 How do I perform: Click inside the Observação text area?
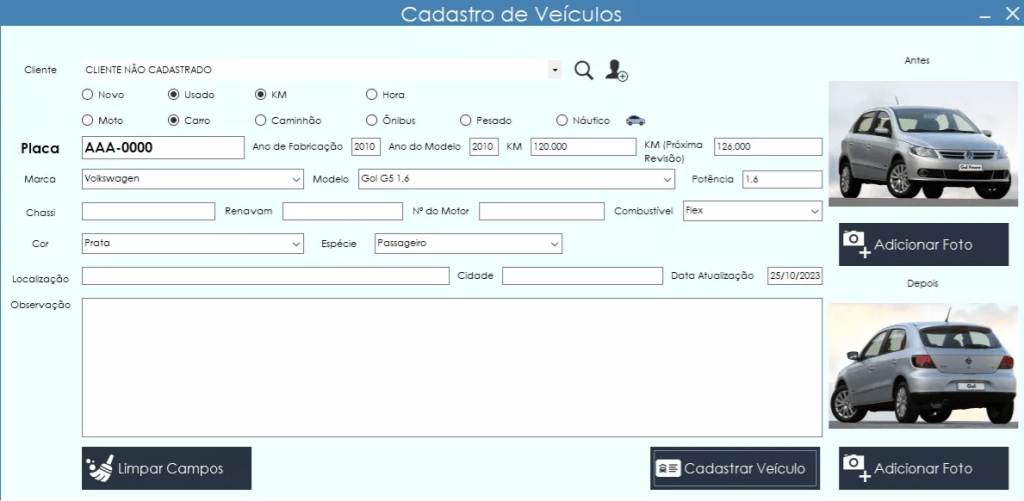[x=451, y=366]
